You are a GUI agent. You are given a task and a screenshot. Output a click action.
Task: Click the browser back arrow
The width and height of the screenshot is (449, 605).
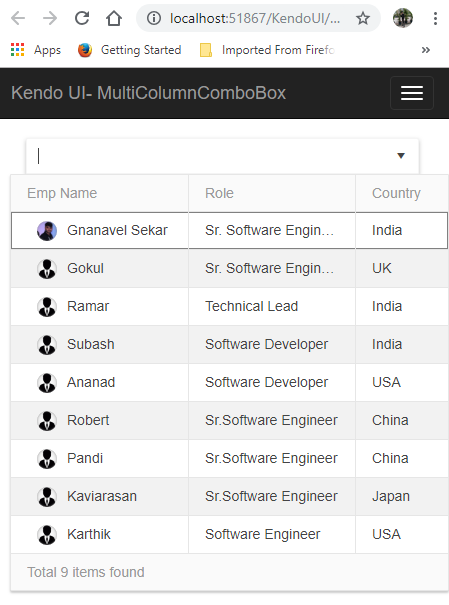point(18,18)
